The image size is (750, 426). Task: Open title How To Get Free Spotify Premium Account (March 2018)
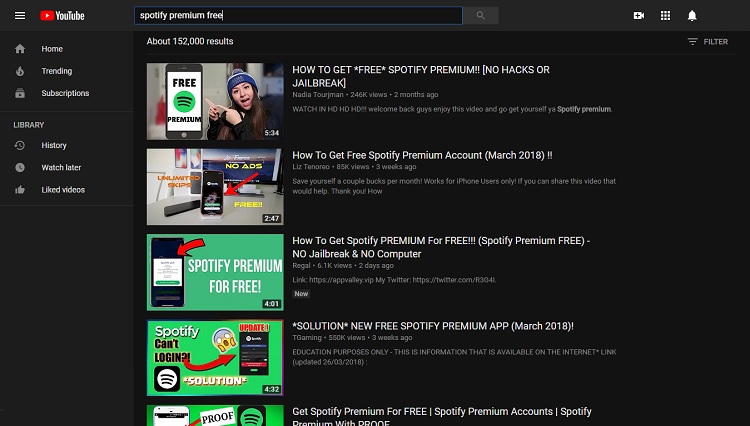[x=422, y=155]
